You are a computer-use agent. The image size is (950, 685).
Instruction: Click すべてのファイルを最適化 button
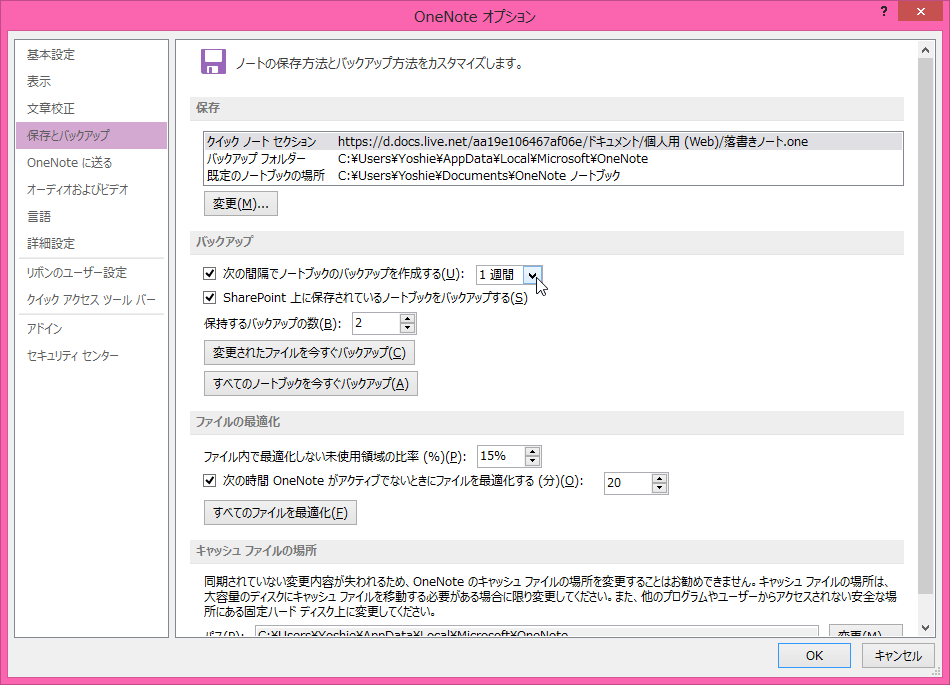tap(280, 512)
